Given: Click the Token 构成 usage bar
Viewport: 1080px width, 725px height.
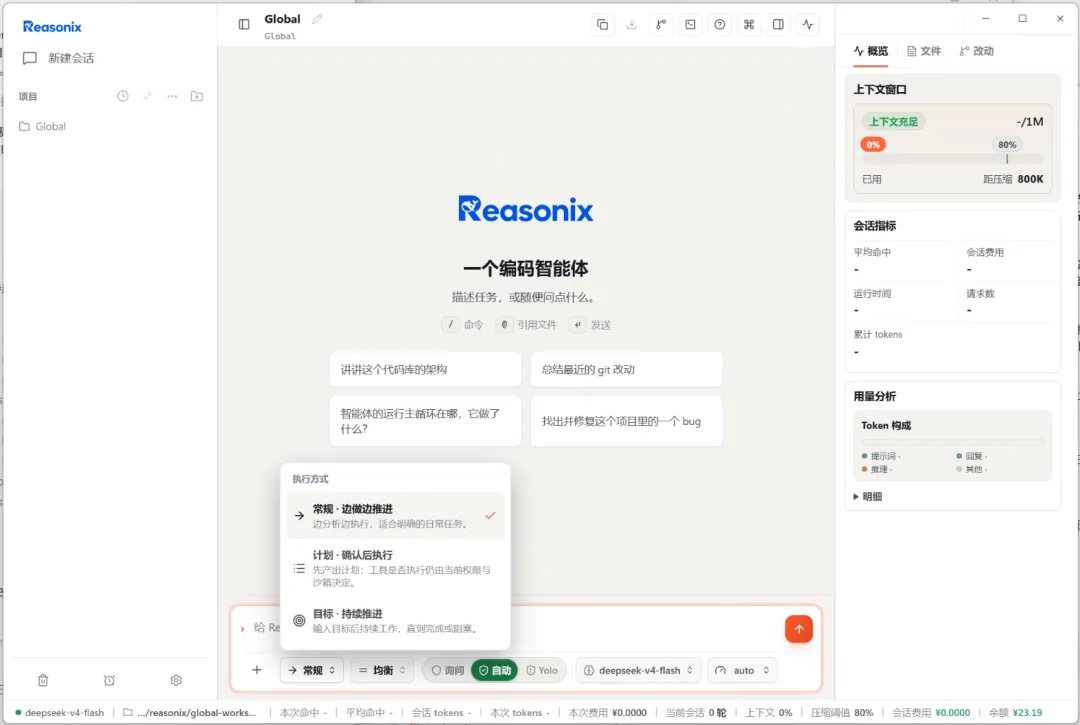Looking at the screenshot, I should tap(953, 442).
